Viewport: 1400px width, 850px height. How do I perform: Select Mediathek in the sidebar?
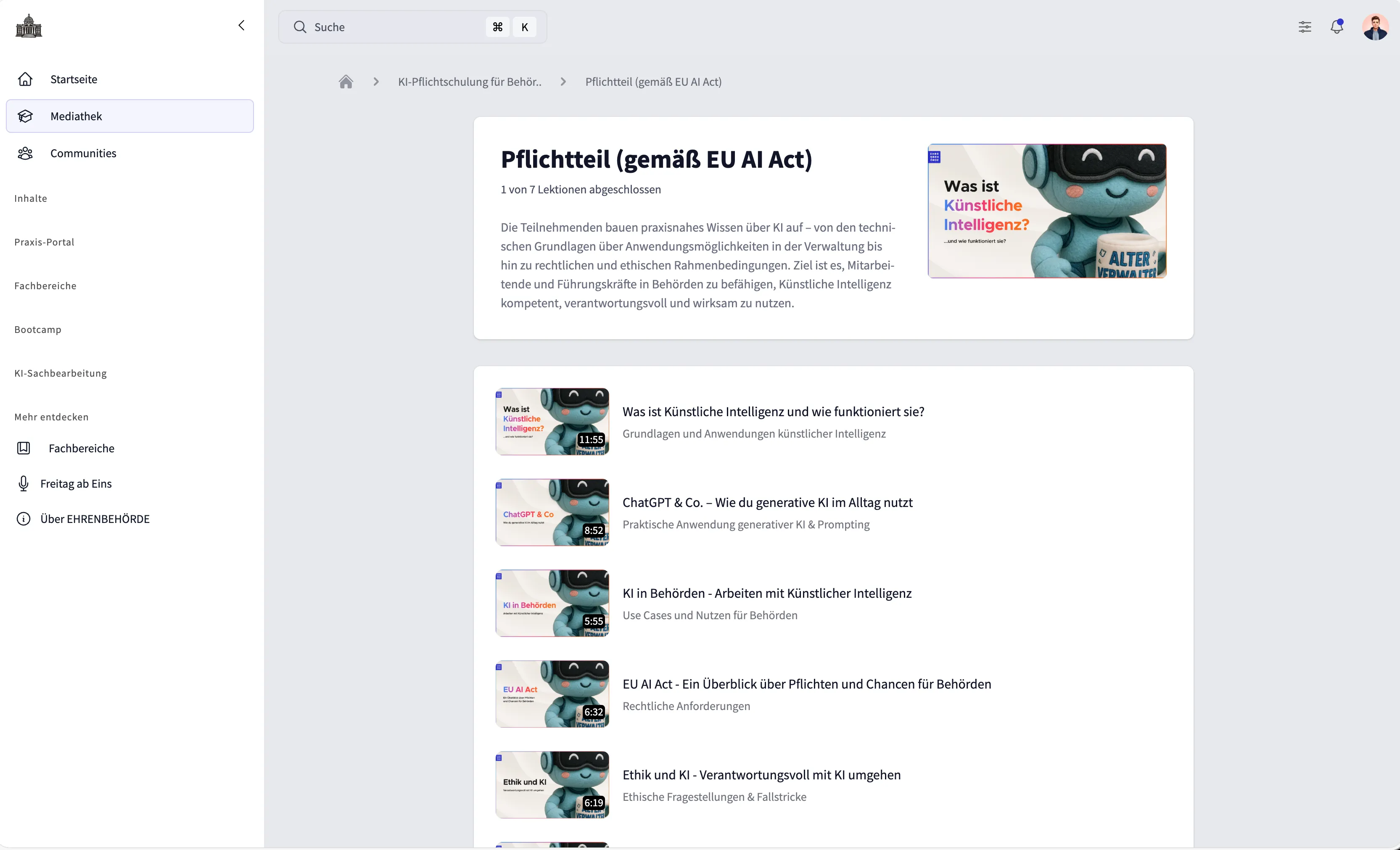point(76,116)
